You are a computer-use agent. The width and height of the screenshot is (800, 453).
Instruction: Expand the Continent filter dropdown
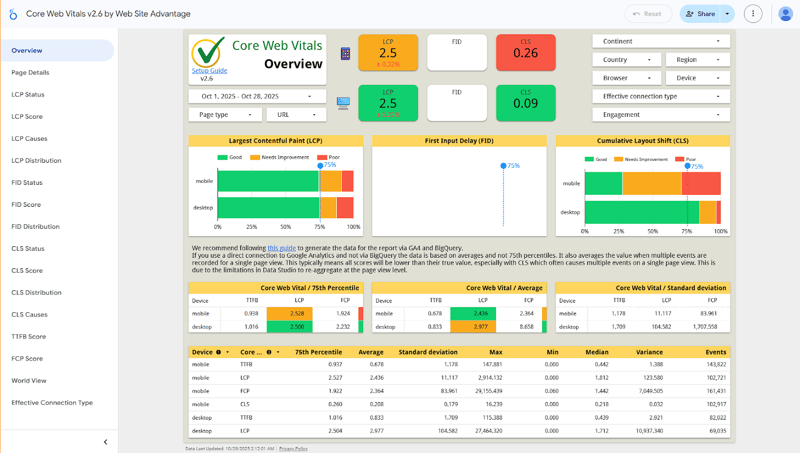click(x=661, y=42)
